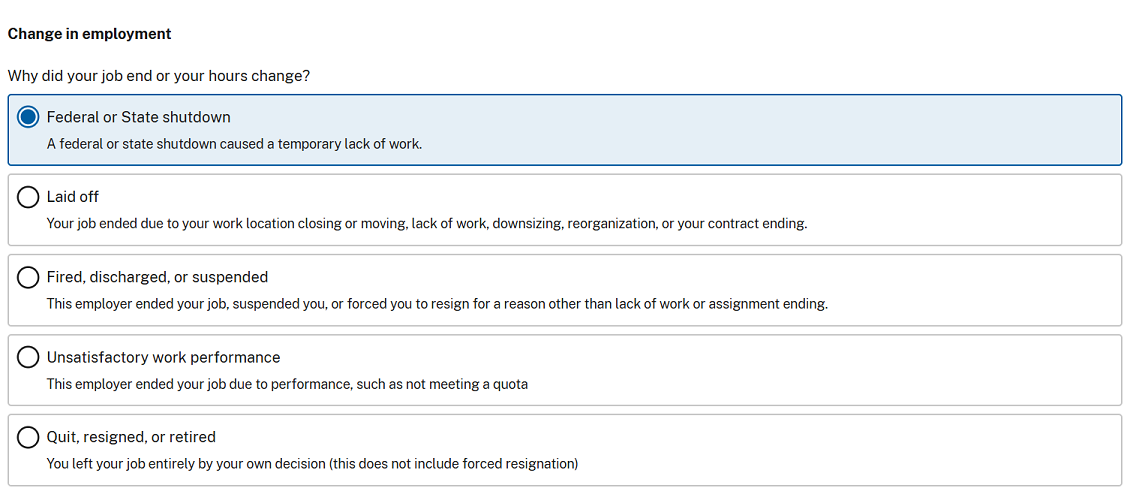Click the "Why did your job end" question

158,76
